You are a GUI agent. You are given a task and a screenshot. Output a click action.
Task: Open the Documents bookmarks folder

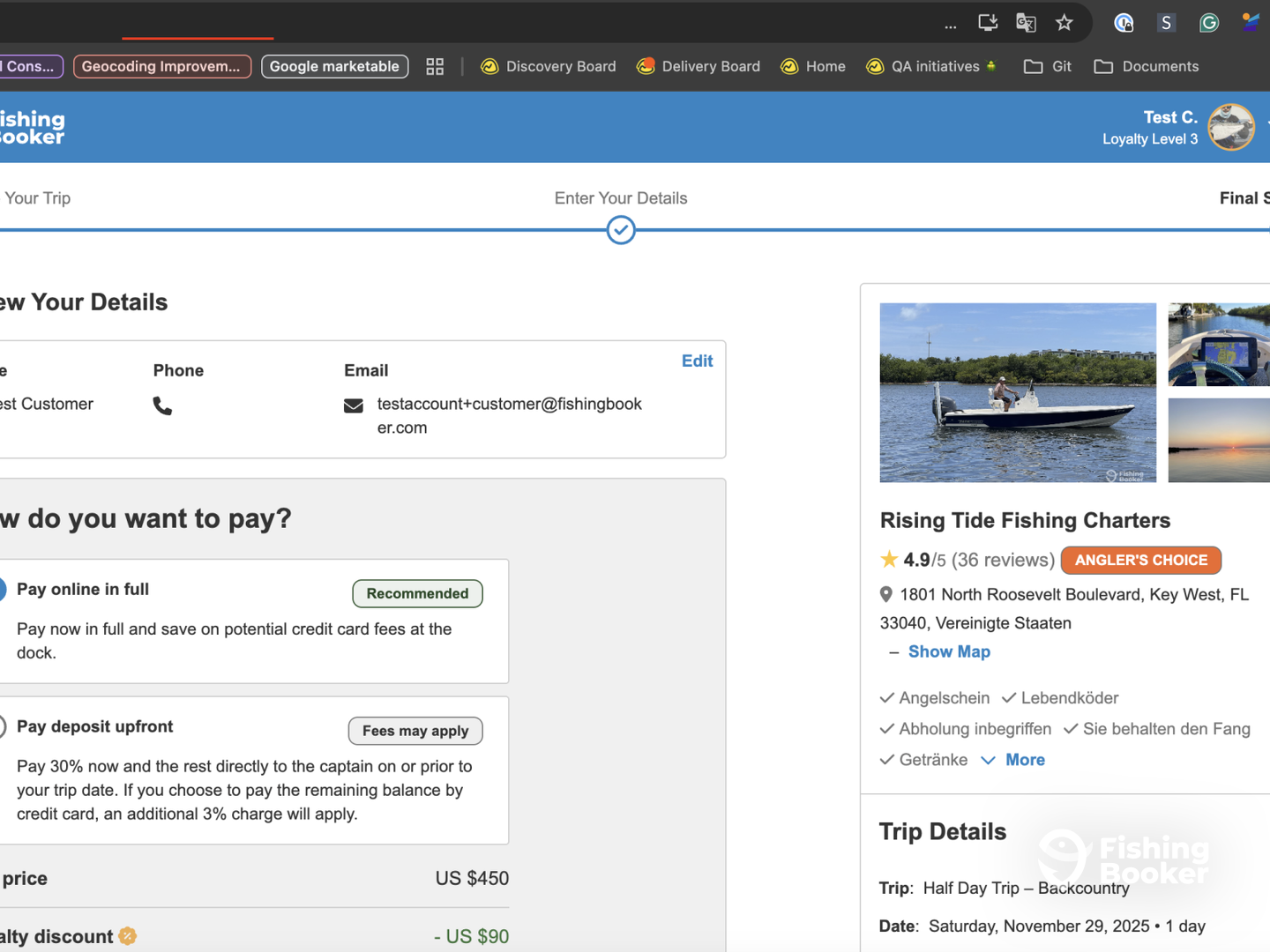coord(1147,67)
